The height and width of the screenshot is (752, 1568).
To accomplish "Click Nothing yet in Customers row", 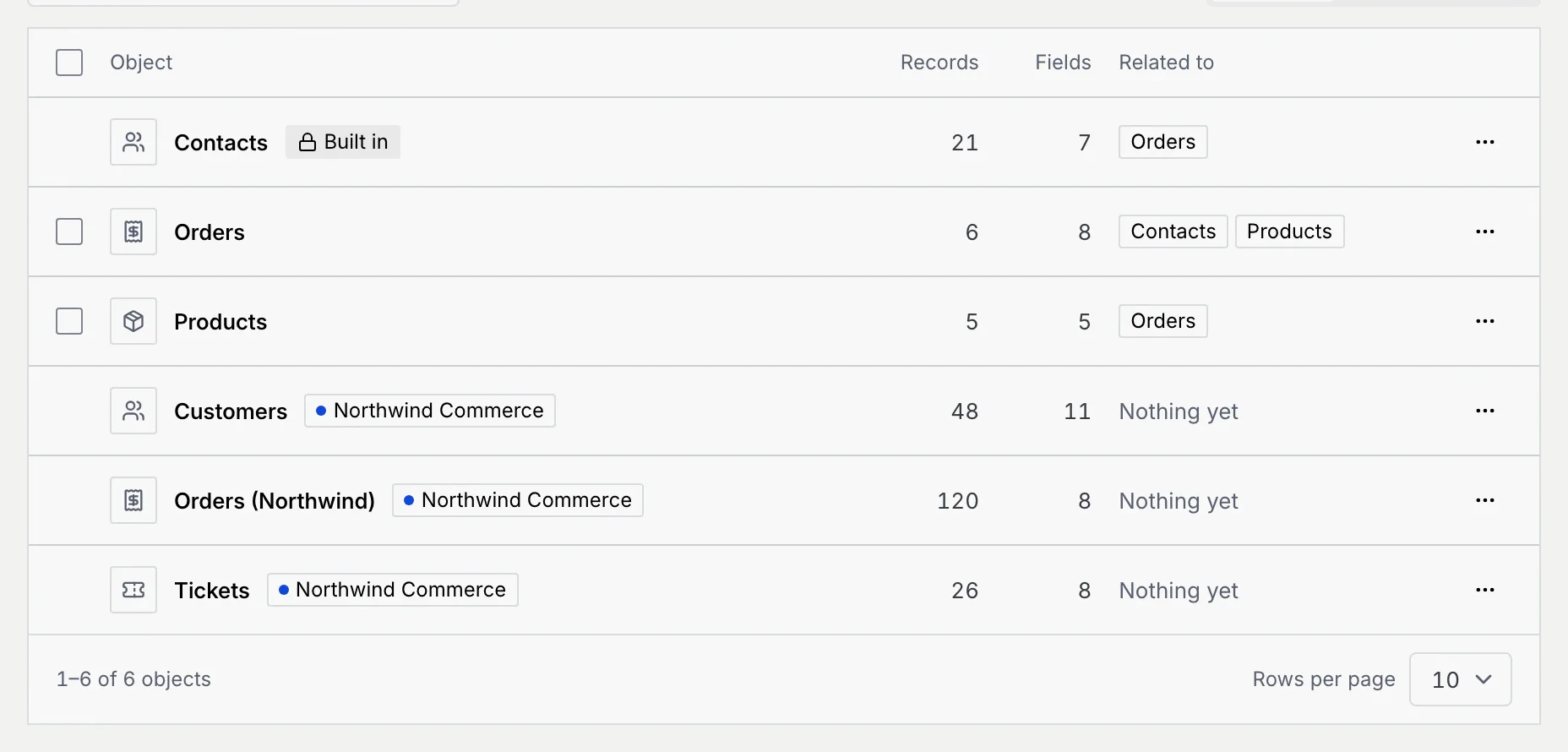I will (1179, 411).
